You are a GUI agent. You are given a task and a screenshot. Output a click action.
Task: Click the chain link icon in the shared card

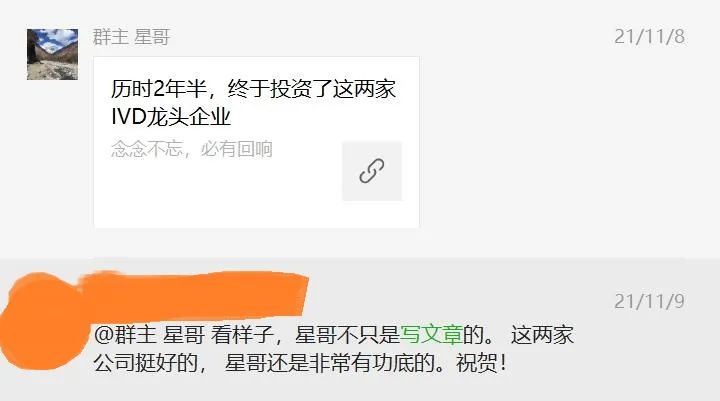(372, 171)
